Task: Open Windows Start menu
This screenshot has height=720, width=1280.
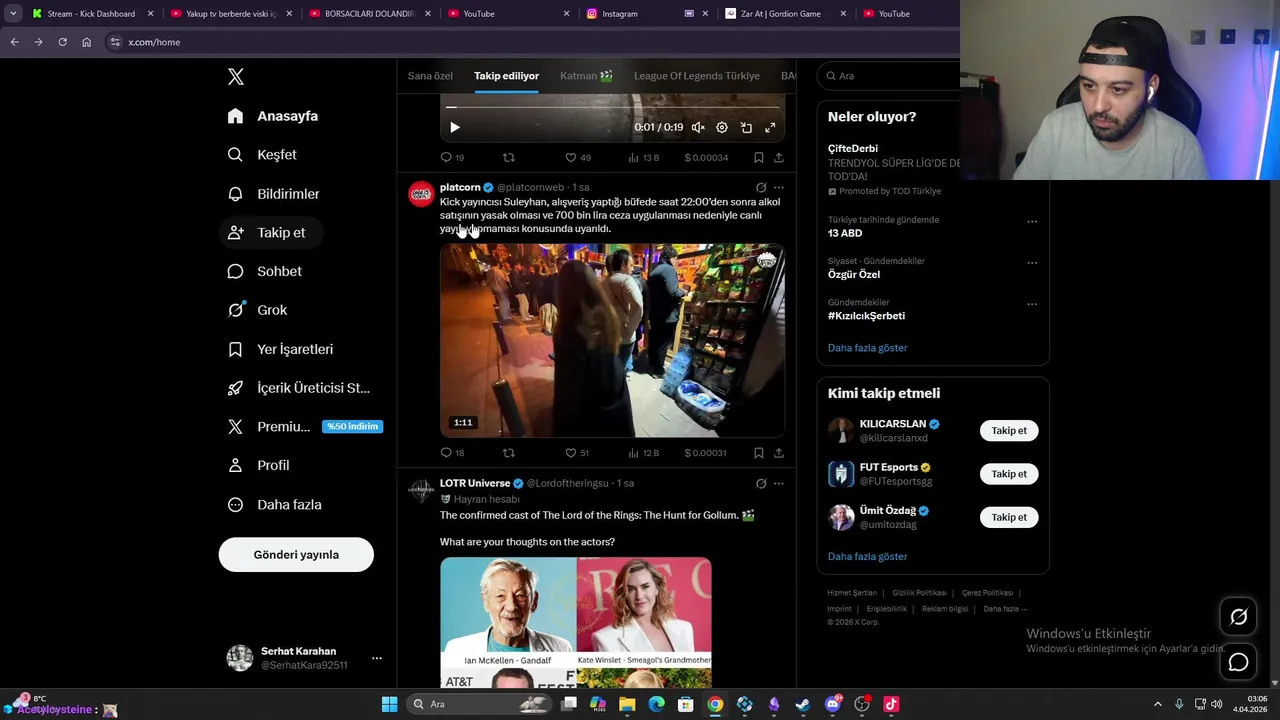Action: coord(389,704)
